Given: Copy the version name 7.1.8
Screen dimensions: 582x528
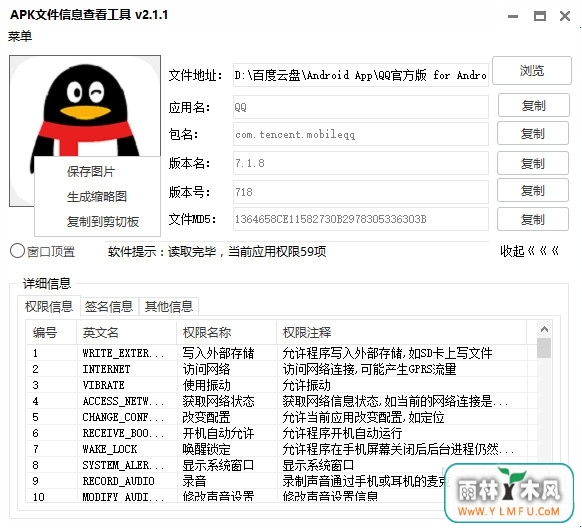Looking at the screenshot, I should 533,163.
